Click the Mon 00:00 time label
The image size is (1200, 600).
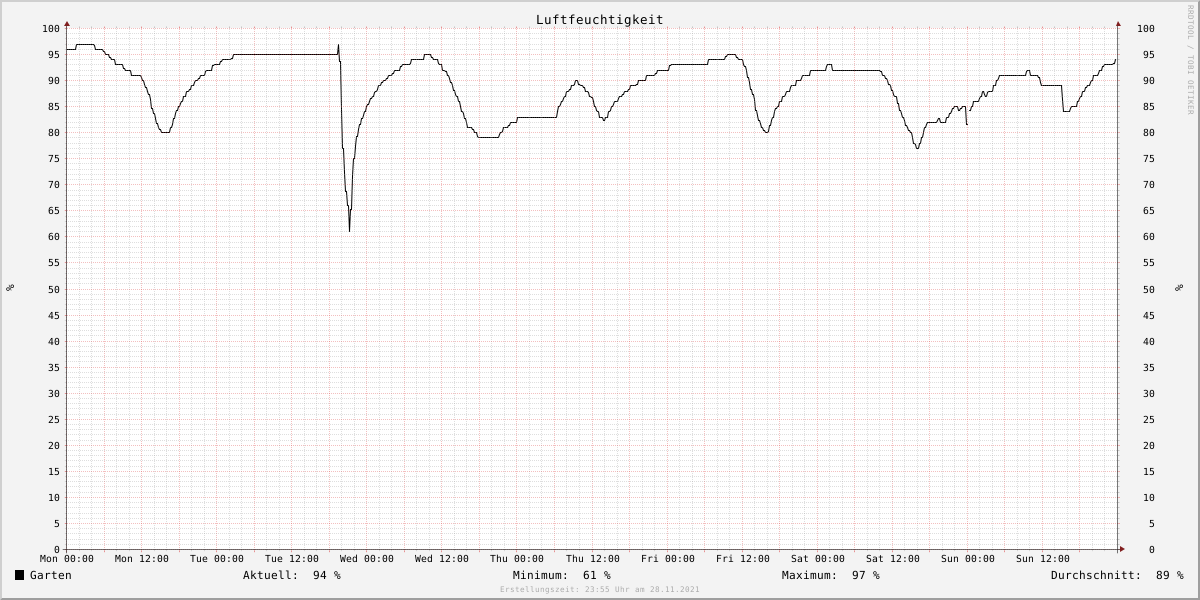67,559
